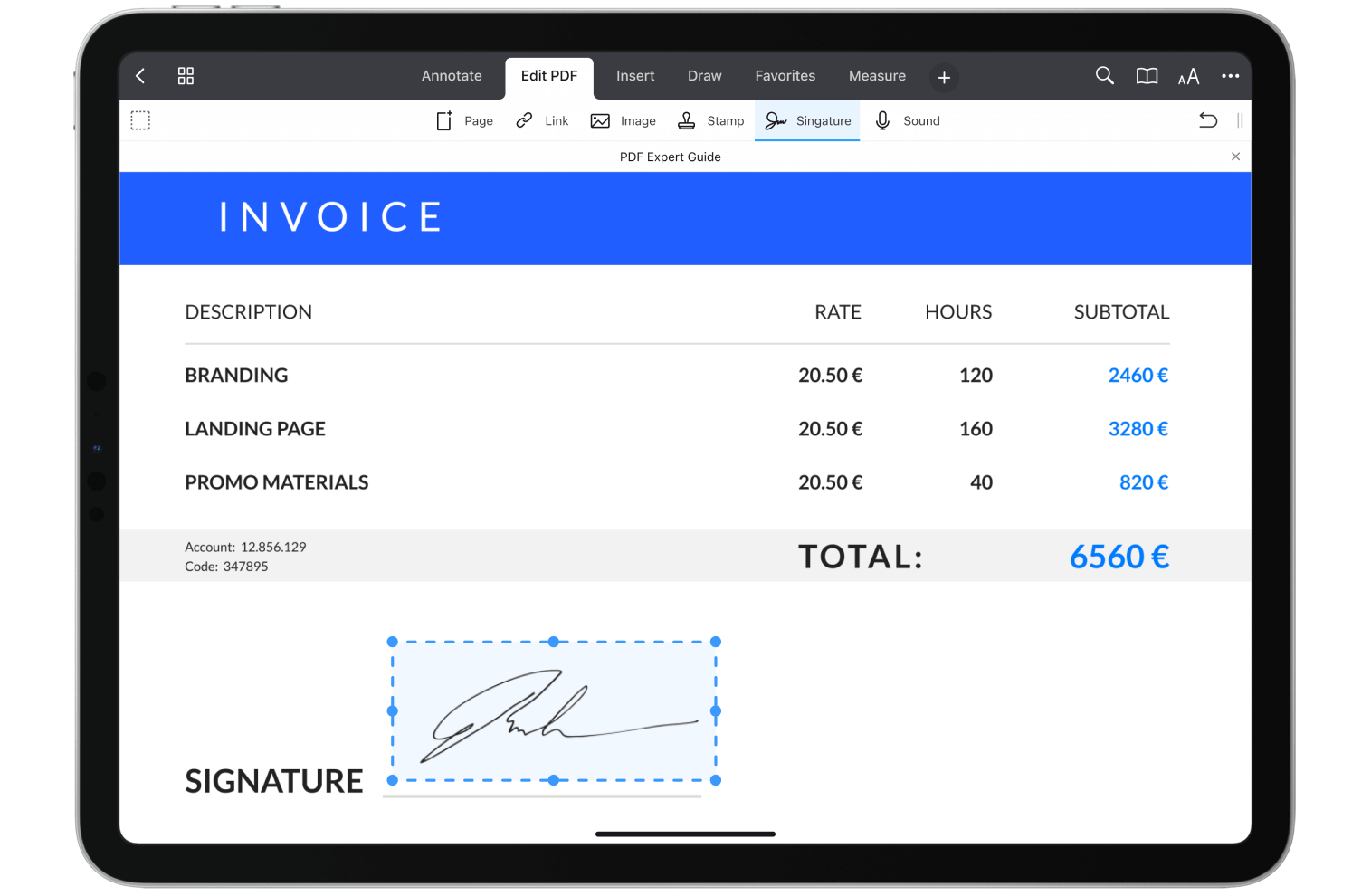Click the signature selection right-middle handle
Image resolution: width=1371 pixels, height=896 pixels.
[x=716, y=711]
